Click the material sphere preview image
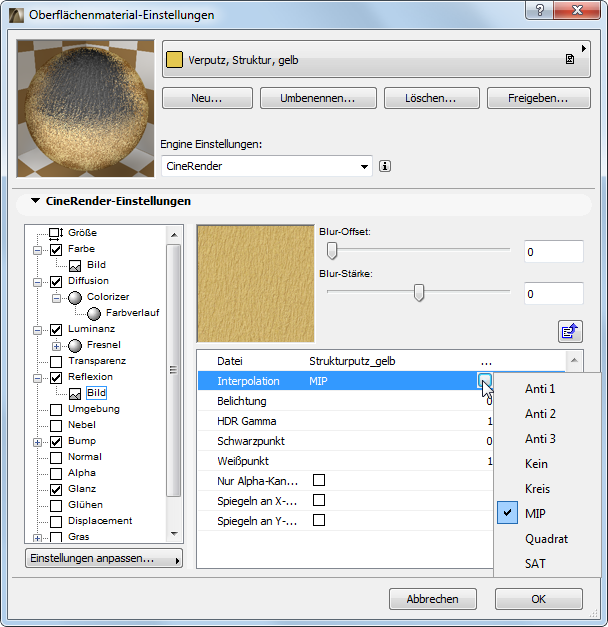This screenshot has height=627, width=608. (x=86, y=108)
